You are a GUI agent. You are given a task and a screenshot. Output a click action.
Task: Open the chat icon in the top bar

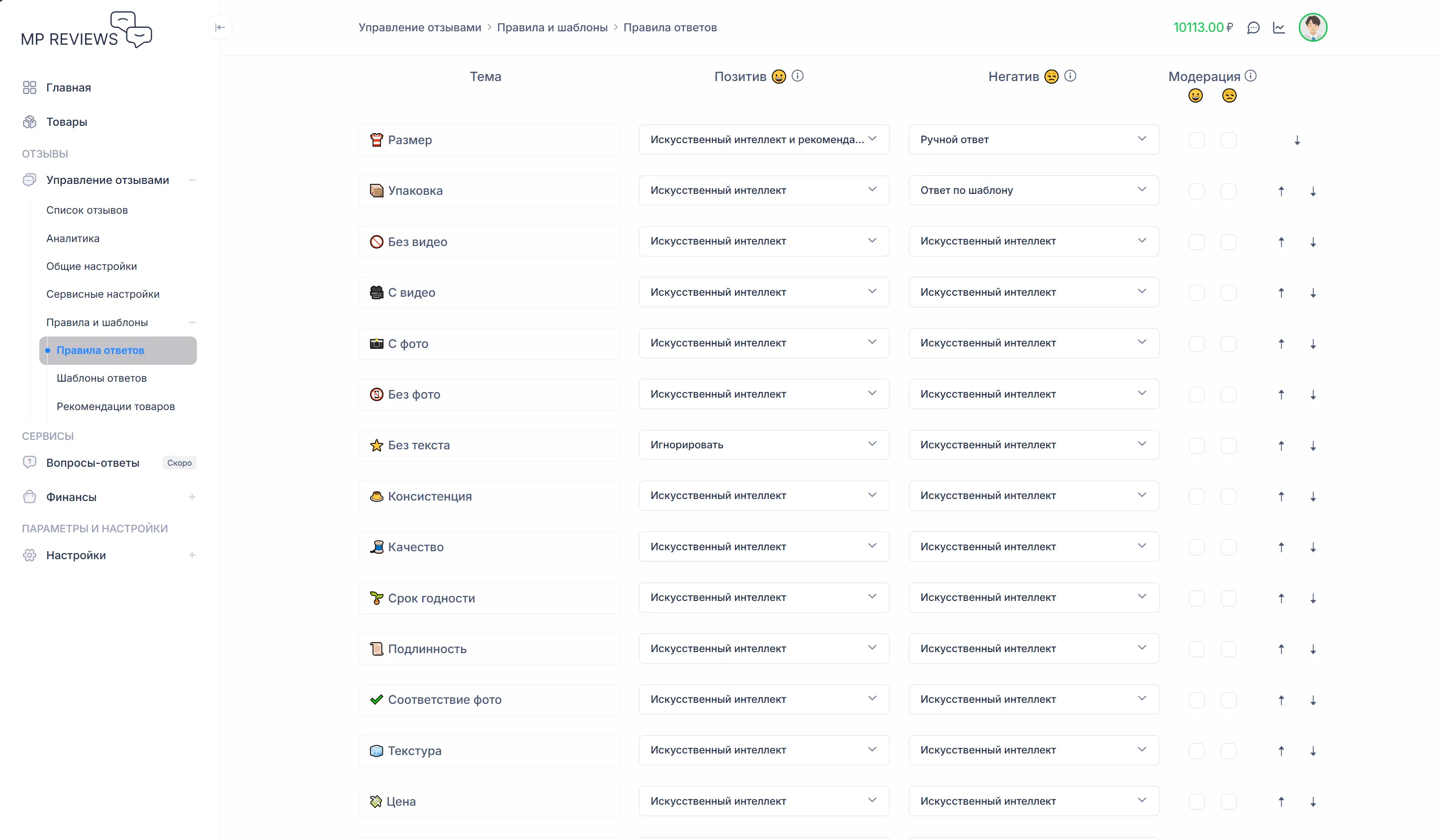point(1254,27)
